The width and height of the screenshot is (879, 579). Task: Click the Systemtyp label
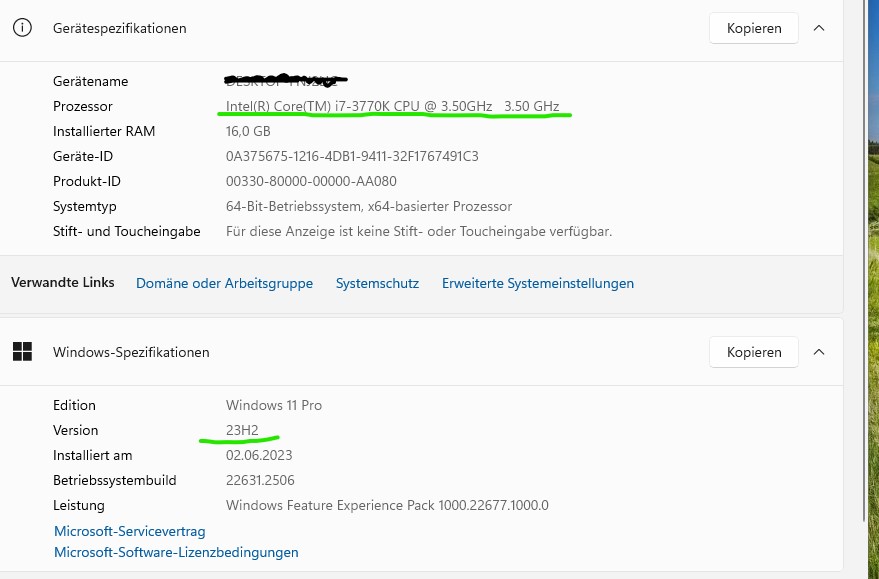(85, 206)
